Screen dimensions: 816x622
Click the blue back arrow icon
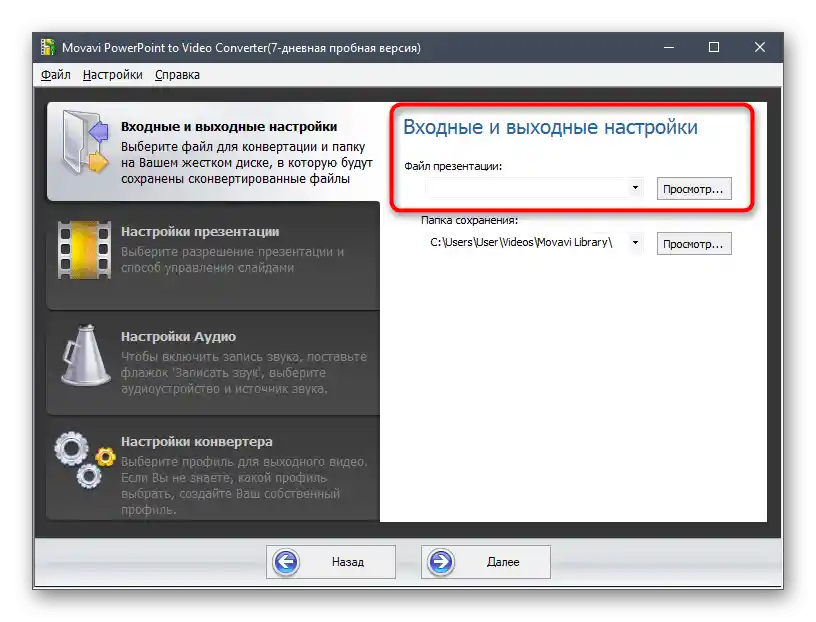point(286,562)
